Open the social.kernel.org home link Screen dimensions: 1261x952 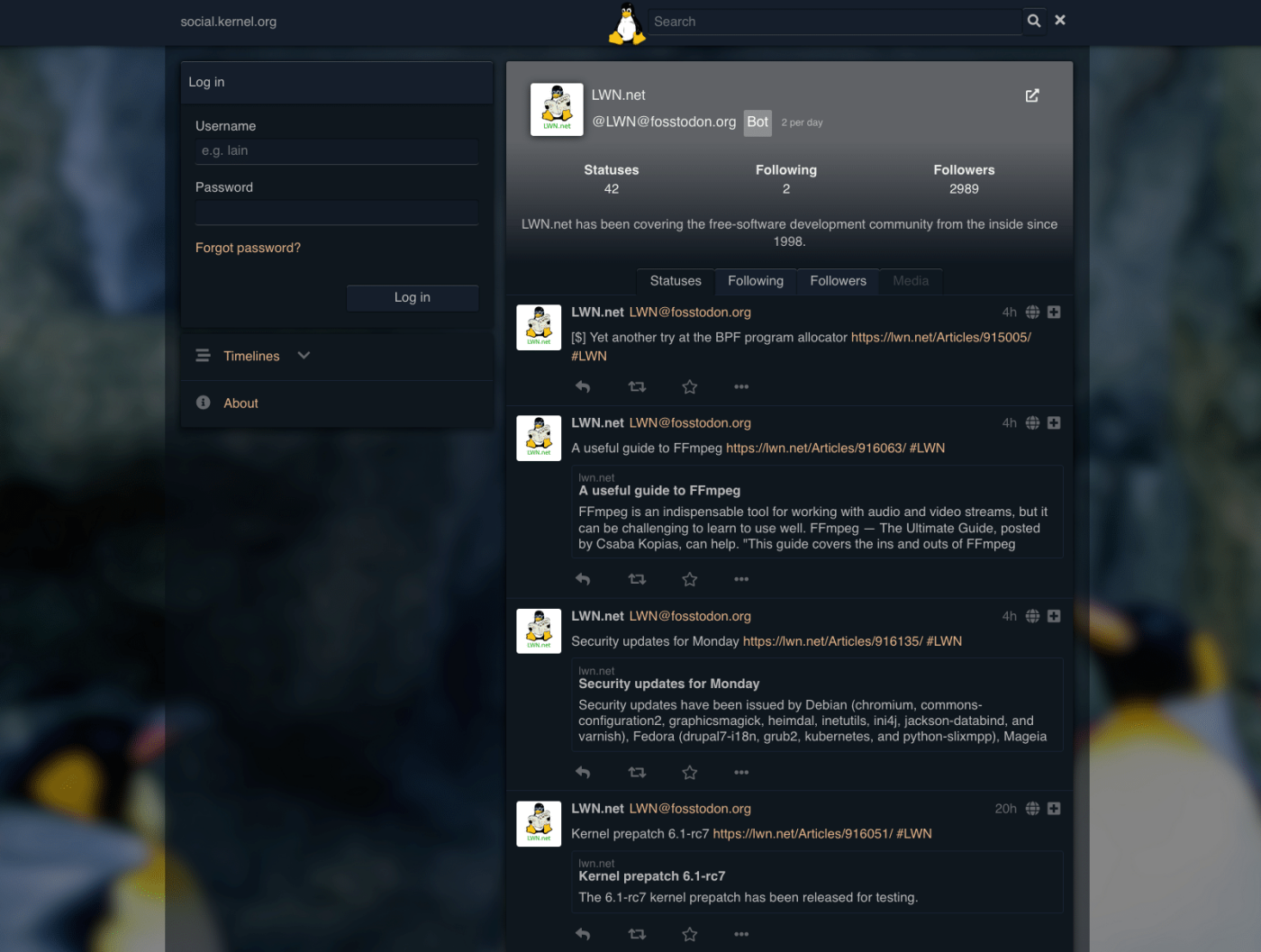(x=229, y=22)
